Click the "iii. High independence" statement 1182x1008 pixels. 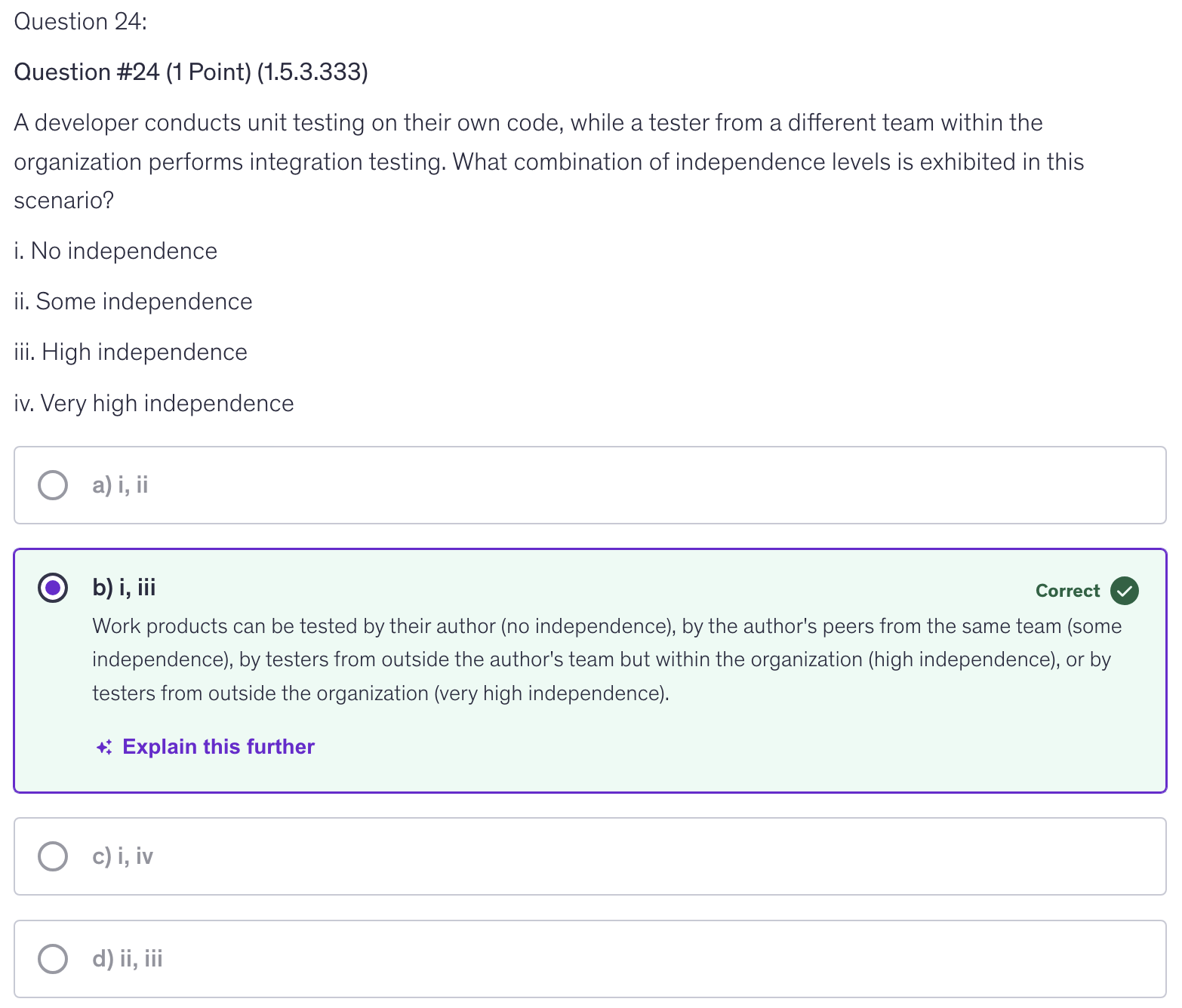click(x=131, y=352)
